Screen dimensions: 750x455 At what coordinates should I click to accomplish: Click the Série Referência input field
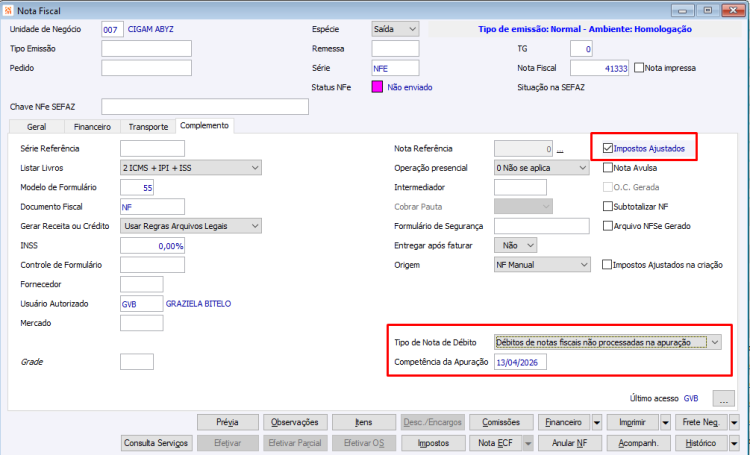(x=152, y=148)
